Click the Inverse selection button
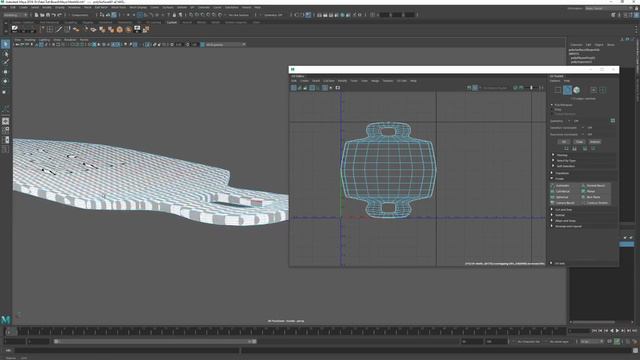Image resolution: width=640 pixels, height=360 pixels. coord(595,142)
